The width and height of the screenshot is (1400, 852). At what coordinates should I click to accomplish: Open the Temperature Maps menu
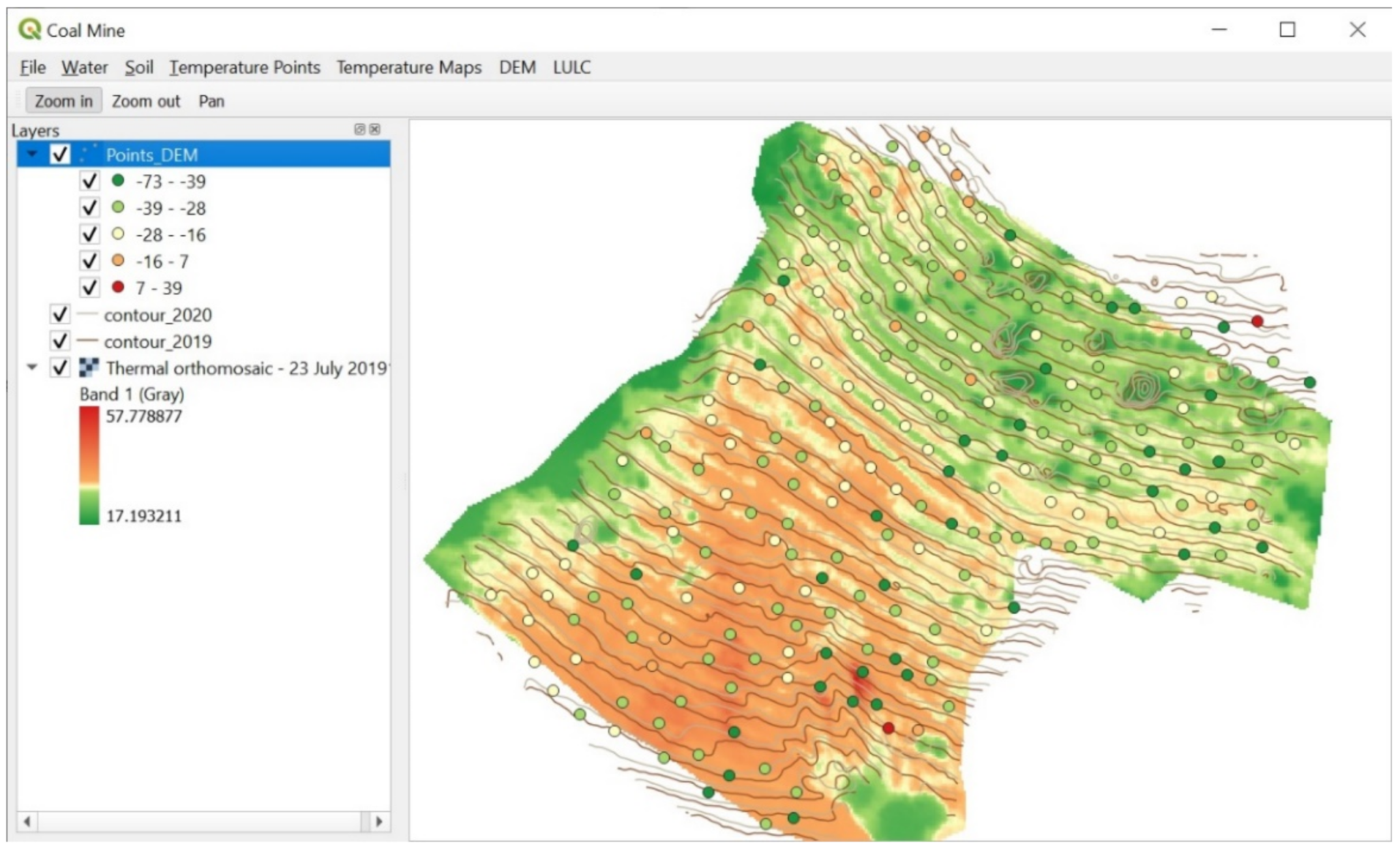[x=408, y=67]
